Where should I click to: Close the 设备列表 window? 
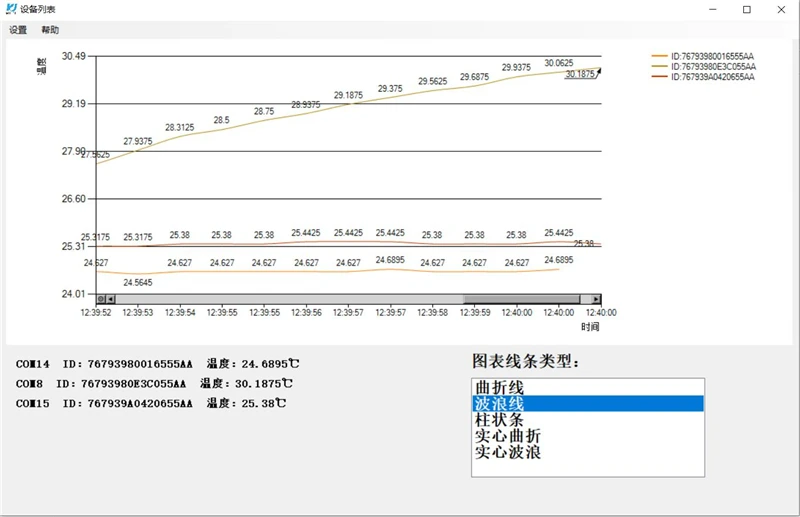[x=781, y=10]
